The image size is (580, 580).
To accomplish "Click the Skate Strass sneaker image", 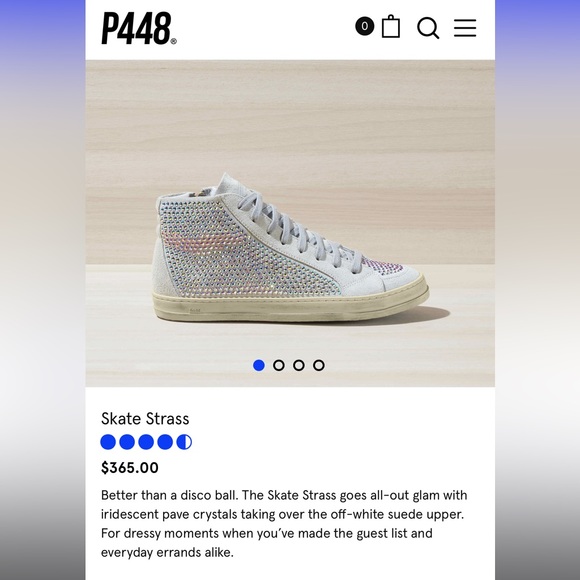I will tap(290, 248).
